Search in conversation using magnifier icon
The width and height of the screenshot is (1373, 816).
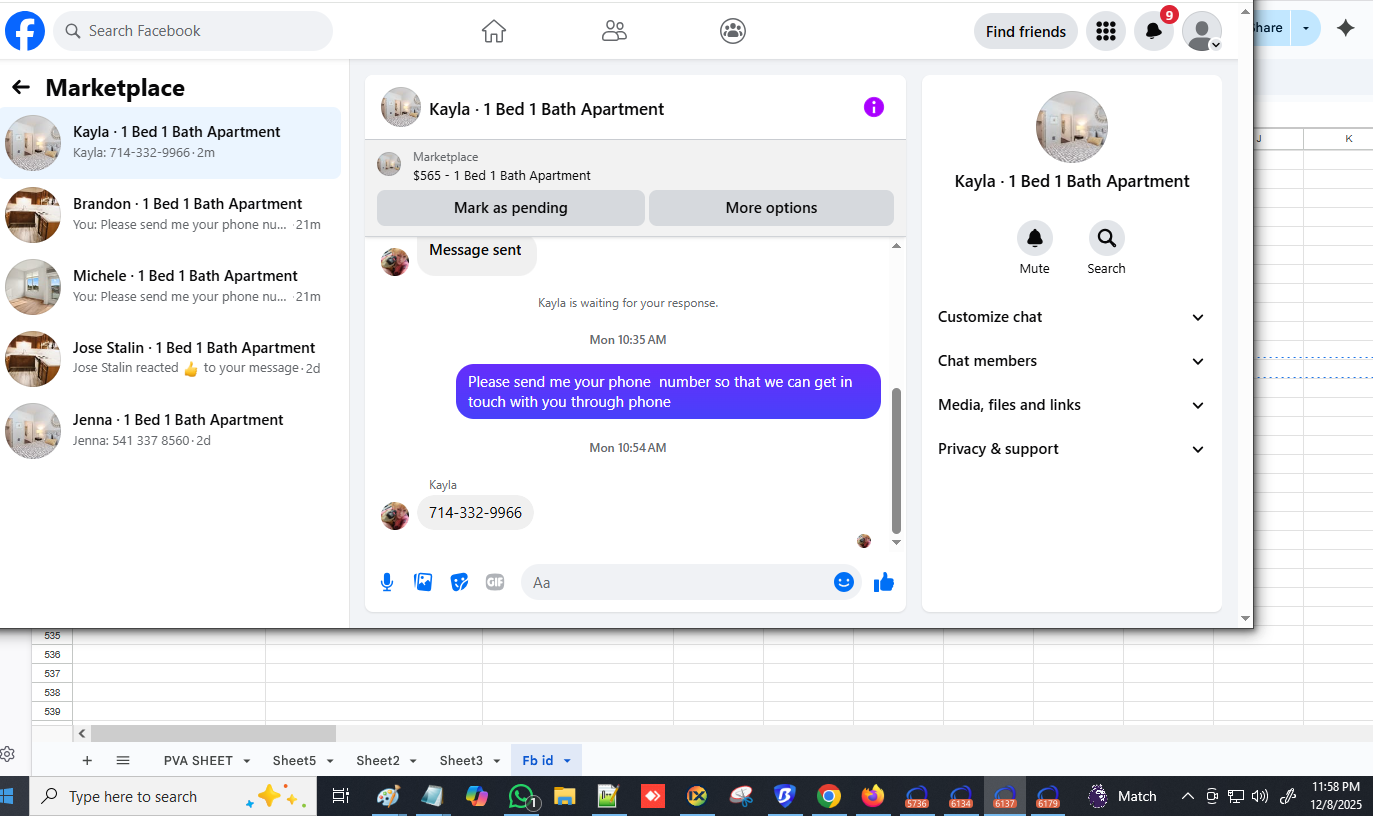pos(1107,238)
